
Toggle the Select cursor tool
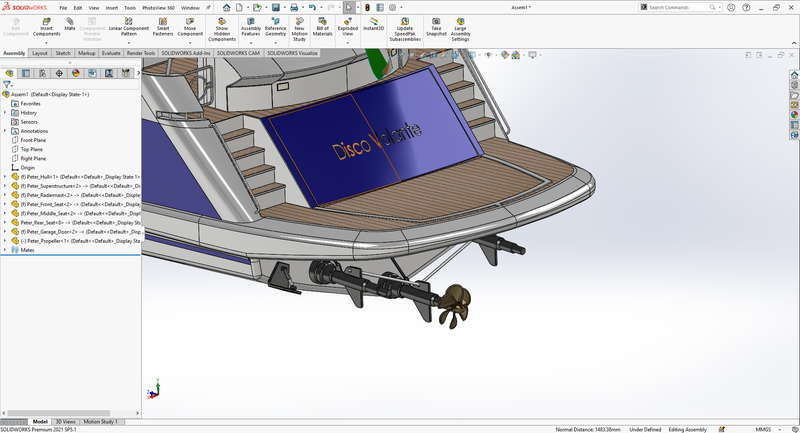coord(349,8)
